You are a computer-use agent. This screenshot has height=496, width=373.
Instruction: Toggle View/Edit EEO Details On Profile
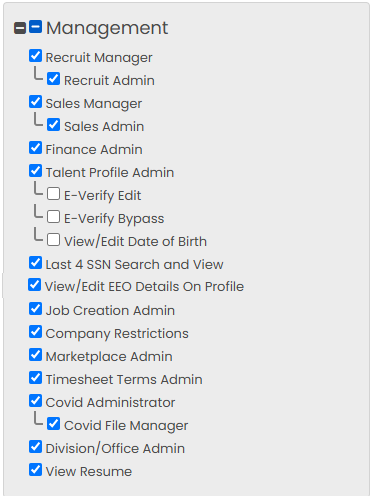pyautogui.click(x=35, y=285)
